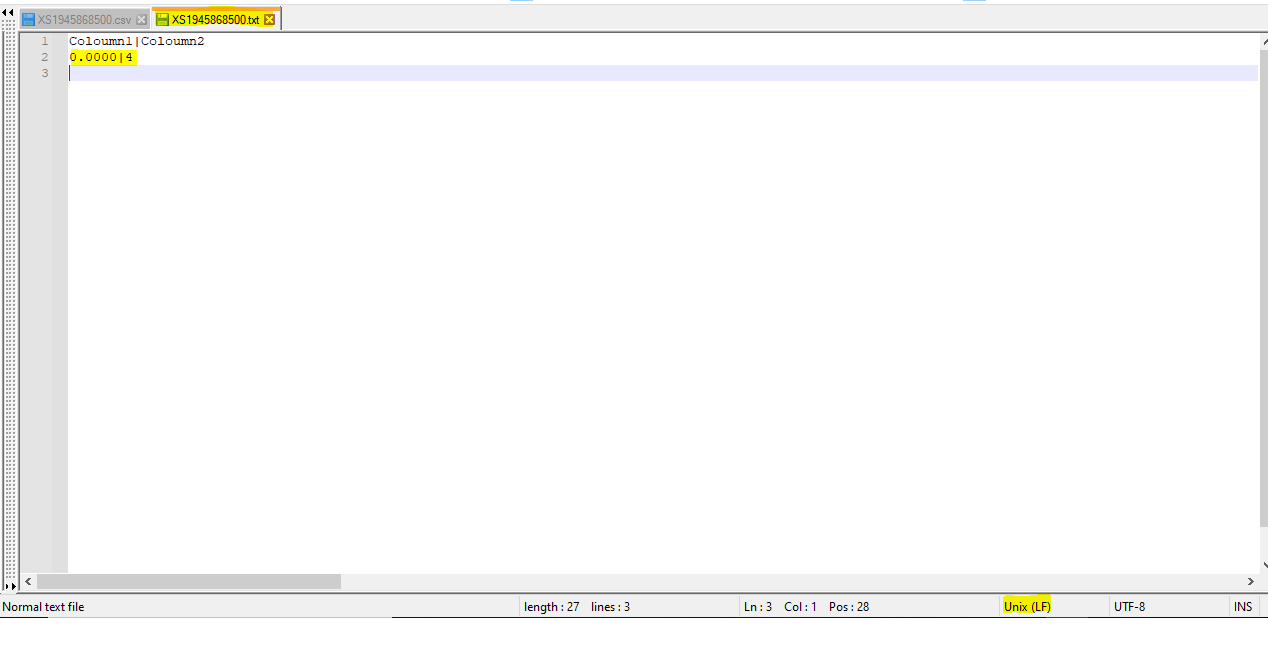Viewport: 1268px width, 648px height.
Task: Click line number 2 in the margin
Action: click(x=44, y=57)
